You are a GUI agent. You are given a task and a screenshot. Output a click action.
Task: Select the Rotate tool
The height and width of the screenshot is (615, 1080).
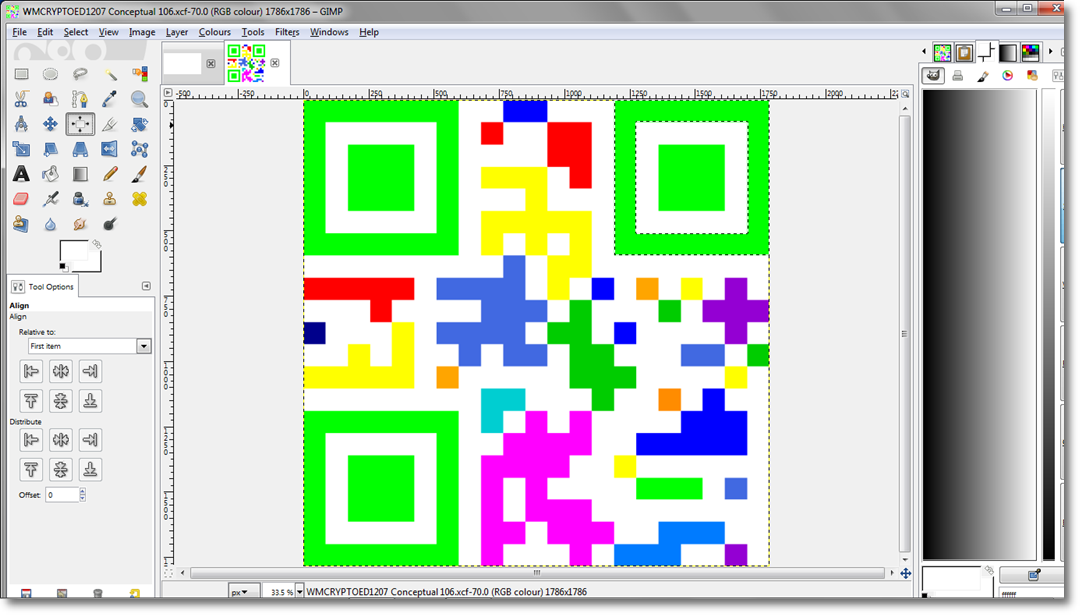(140, 124)
